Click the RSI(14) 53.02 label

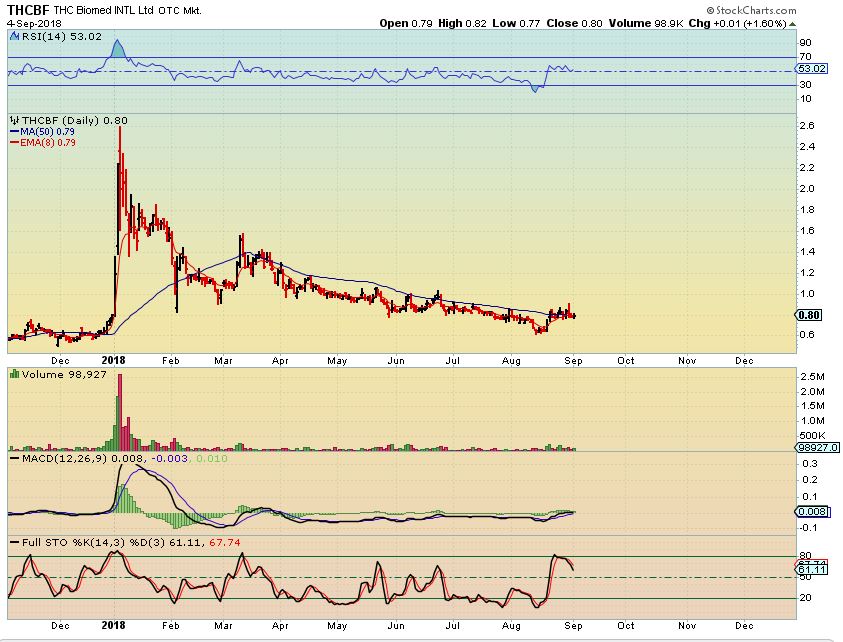click(61, 37)
